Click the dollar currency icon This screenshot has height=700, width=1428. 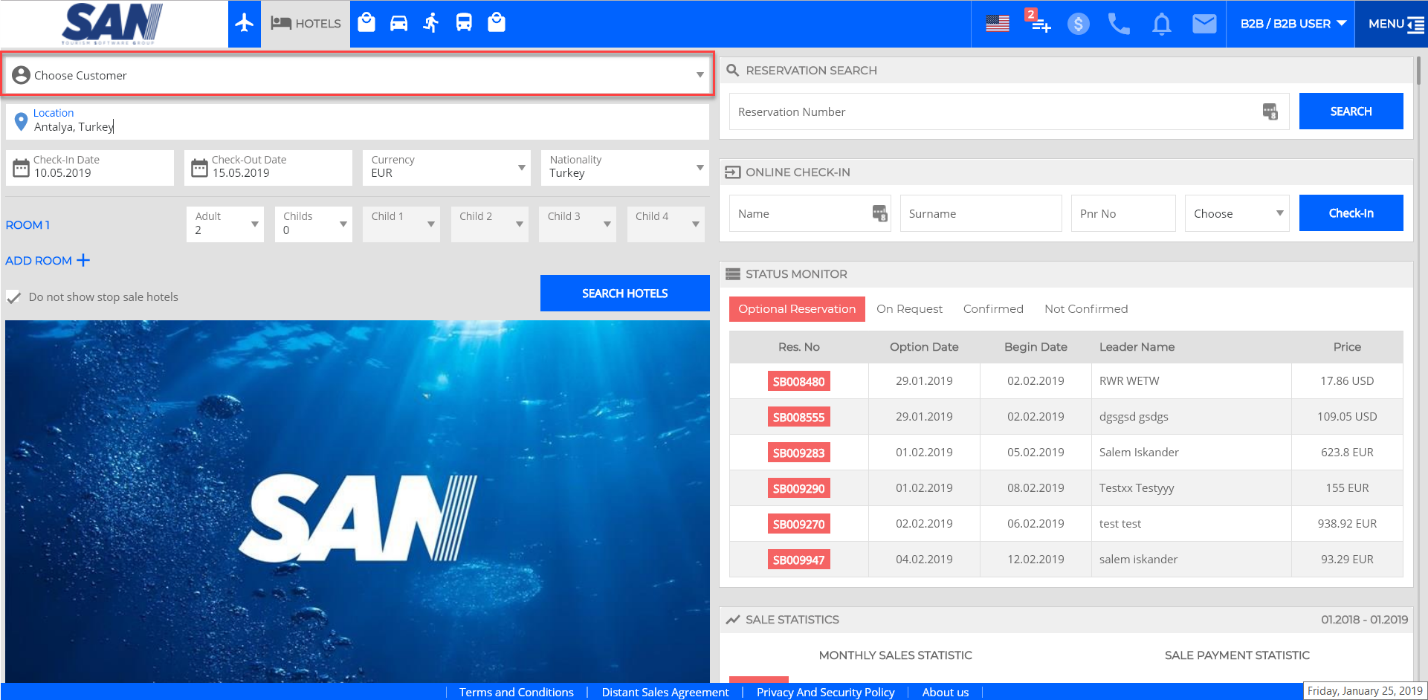tap(1078, 24)
